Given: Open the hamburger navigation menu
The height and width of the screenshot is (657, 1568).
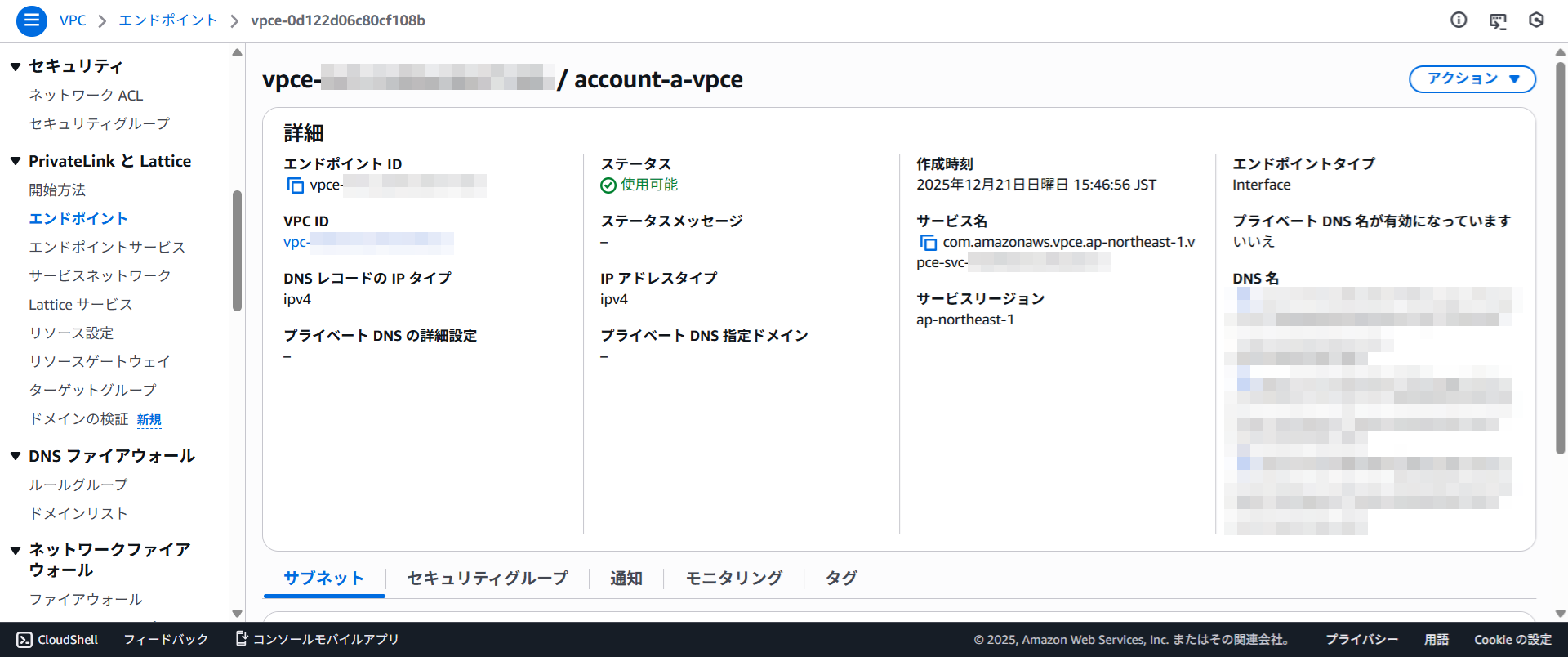Looking at the screenshot, I should (x=32, y=20).
